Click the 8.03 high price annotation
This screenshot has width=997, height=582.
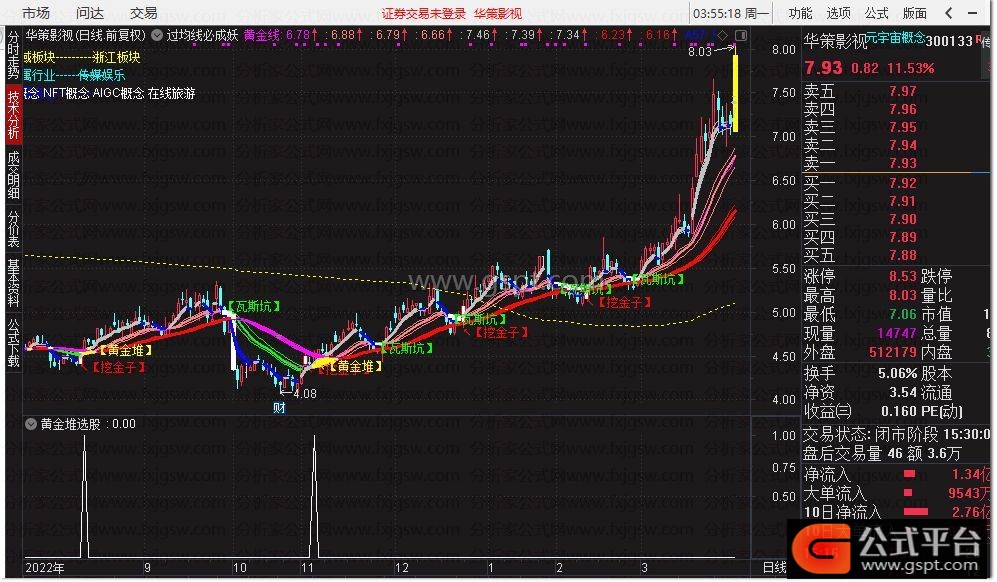coord(699,52)
